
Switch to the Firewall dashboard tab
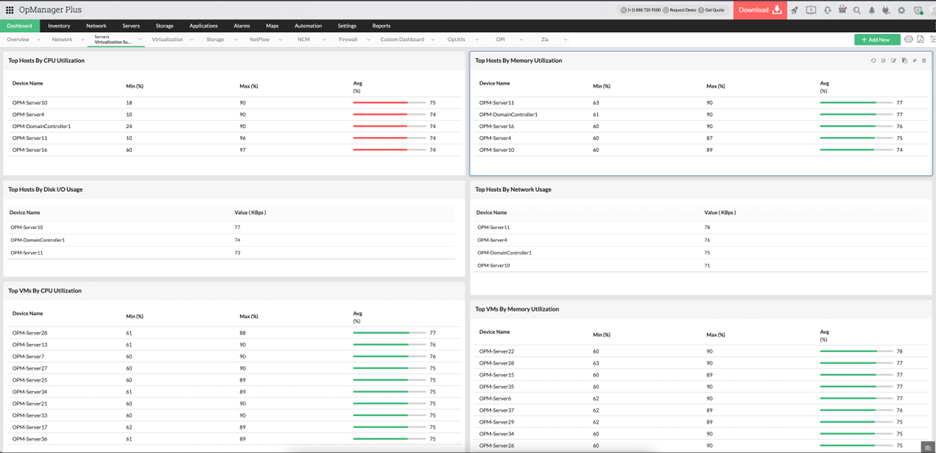[x=347, y=40]
